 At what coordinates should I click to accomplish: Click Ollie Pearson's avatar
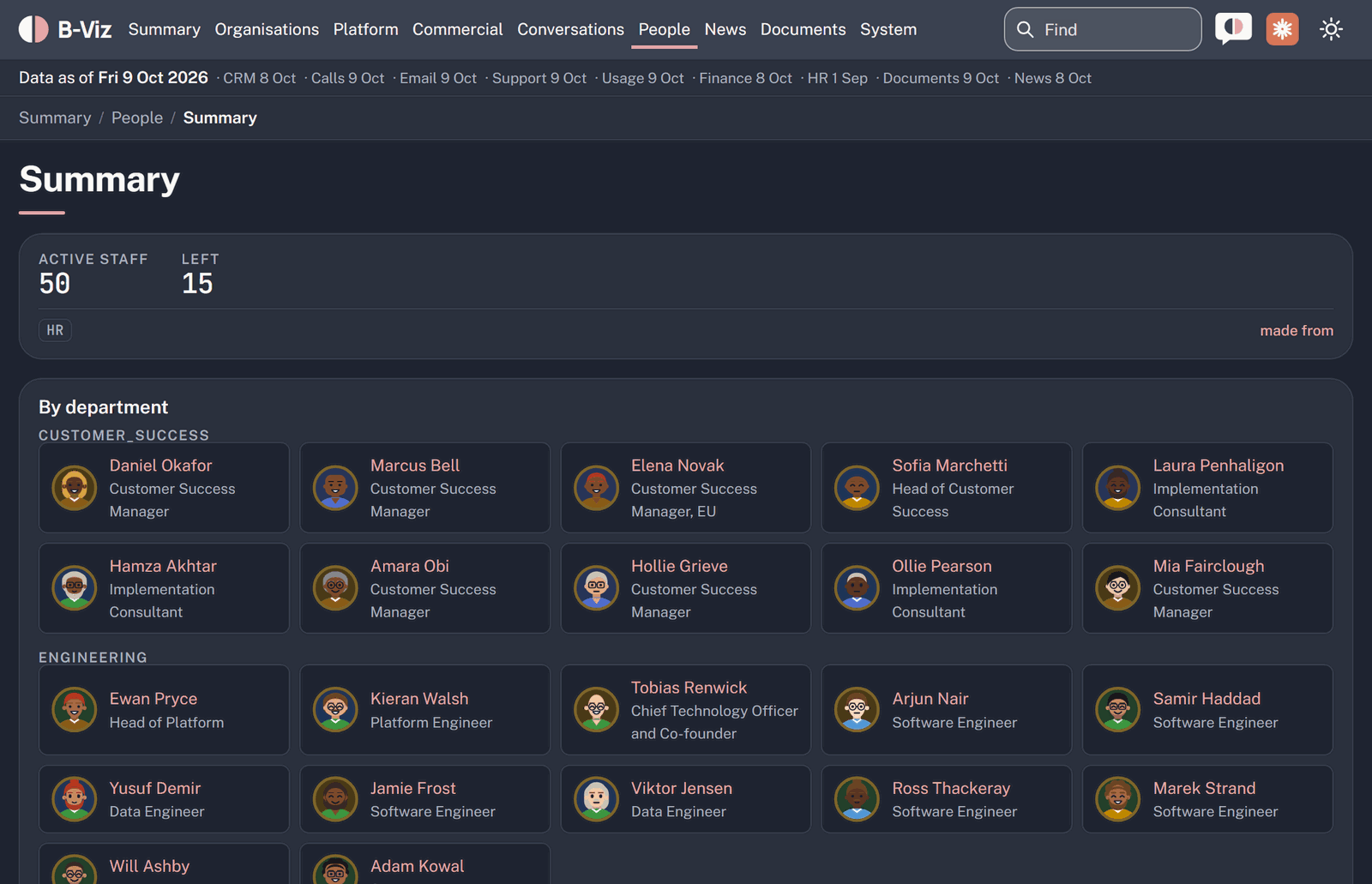point(857,588)
